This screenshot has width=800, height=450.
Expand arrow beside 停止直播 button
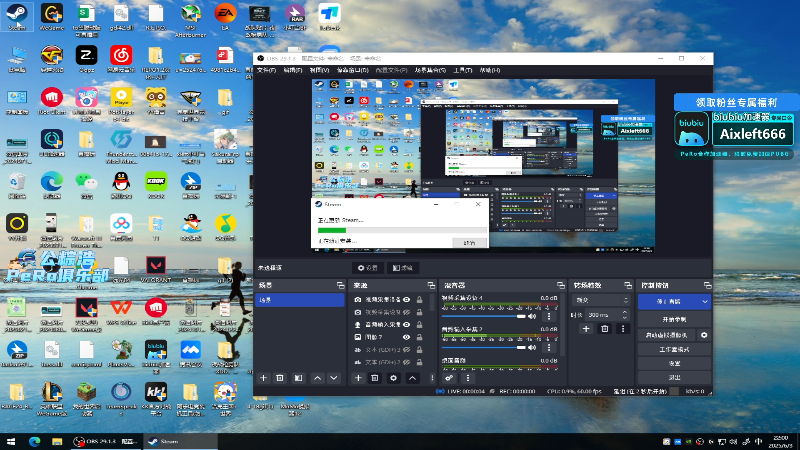[705, 302]
